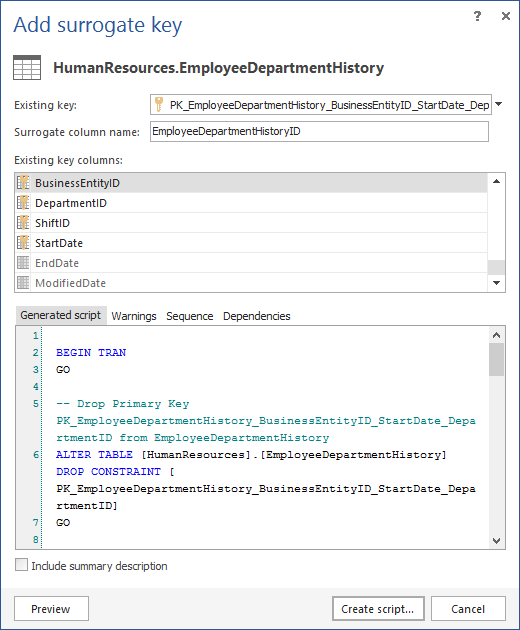Switch to the Generated script tab
The width and height of the screenshot is (520, 630).
click(x=61, y=315)
